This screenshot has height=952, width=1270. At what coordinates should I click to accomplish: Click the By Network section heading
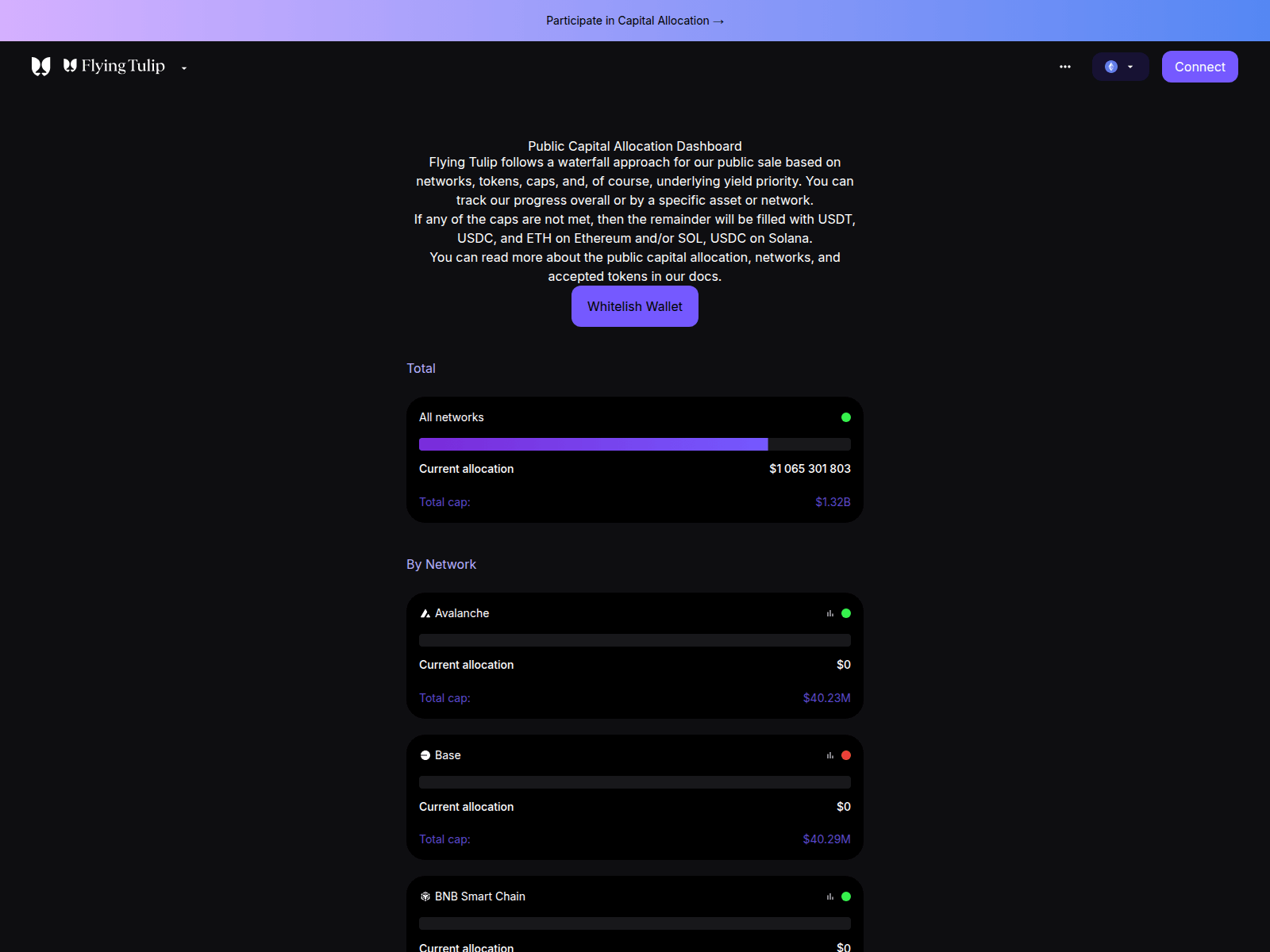click(x=441, y=564)
